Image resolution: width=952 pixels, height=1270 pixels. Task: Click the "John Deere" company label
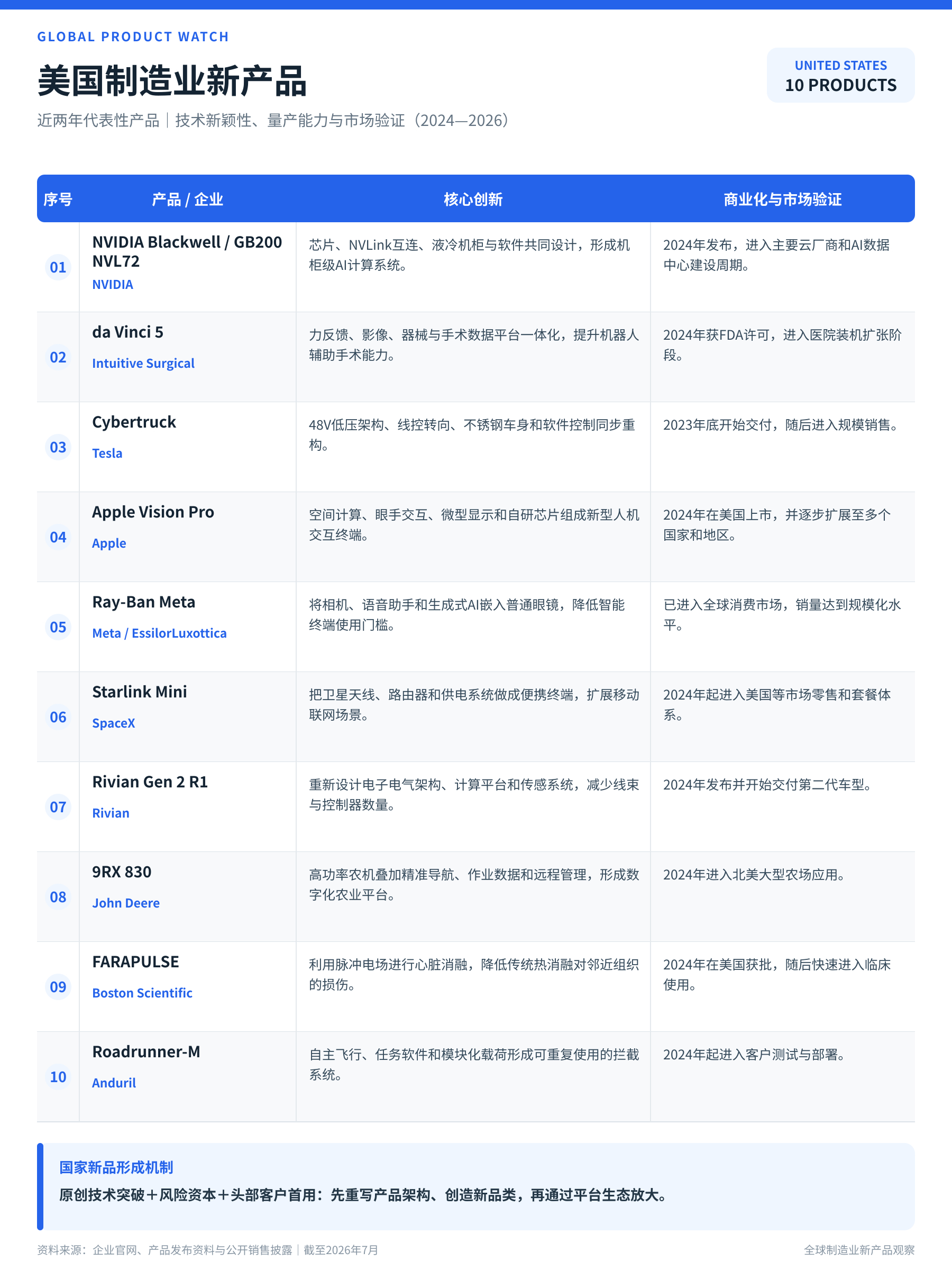pyautogui.click(x=126, y=903)
